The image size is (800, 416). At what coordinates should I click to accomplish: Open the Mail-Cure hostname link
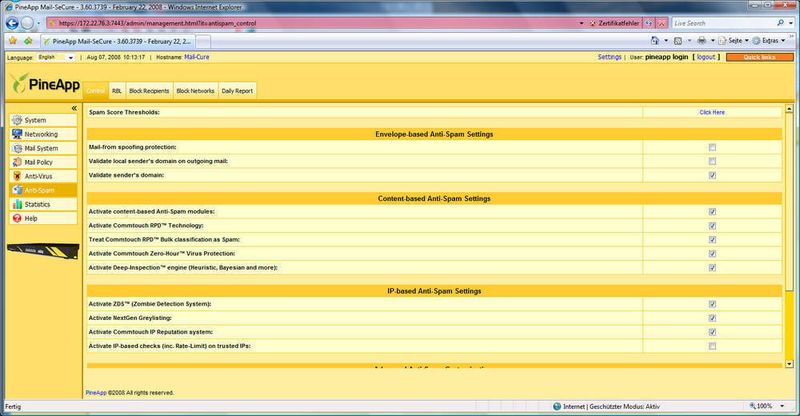(196, 57)
